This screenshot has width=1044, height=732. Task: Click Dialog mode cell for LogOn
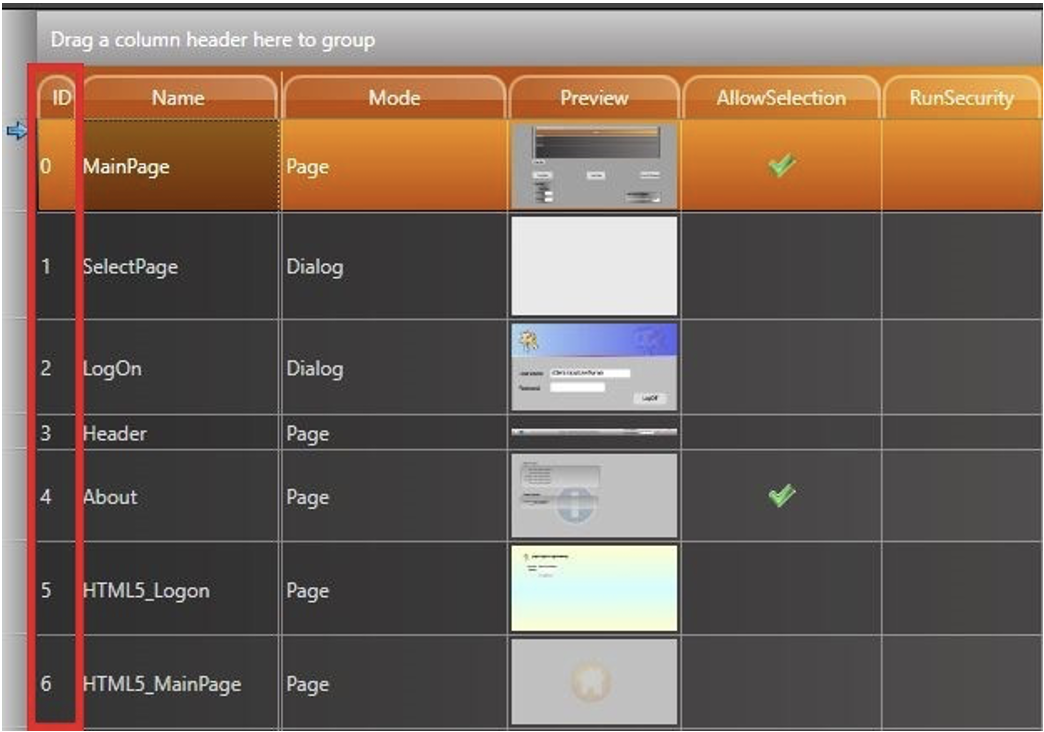click(394, 368)
